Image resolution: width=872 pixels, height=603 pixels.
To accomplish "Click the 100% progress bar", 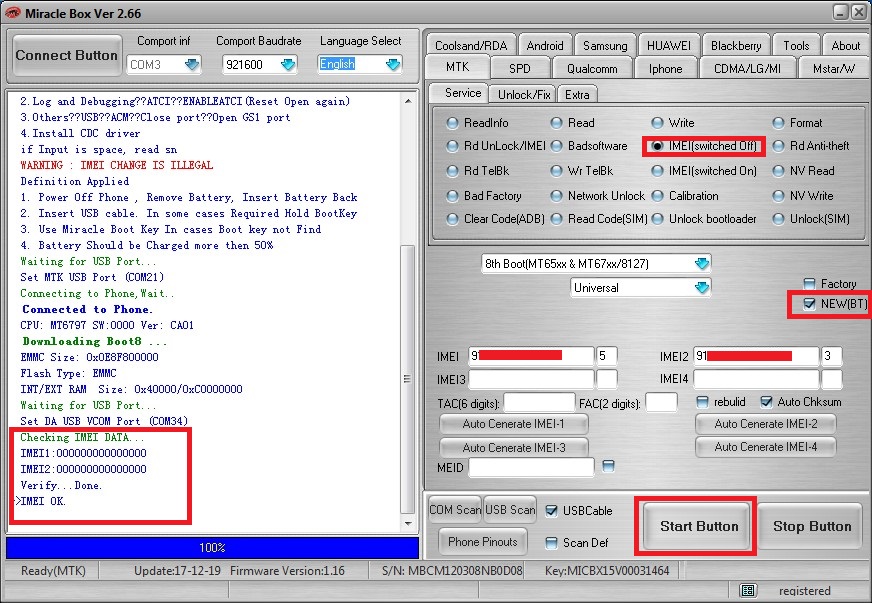I will (212, 547).
